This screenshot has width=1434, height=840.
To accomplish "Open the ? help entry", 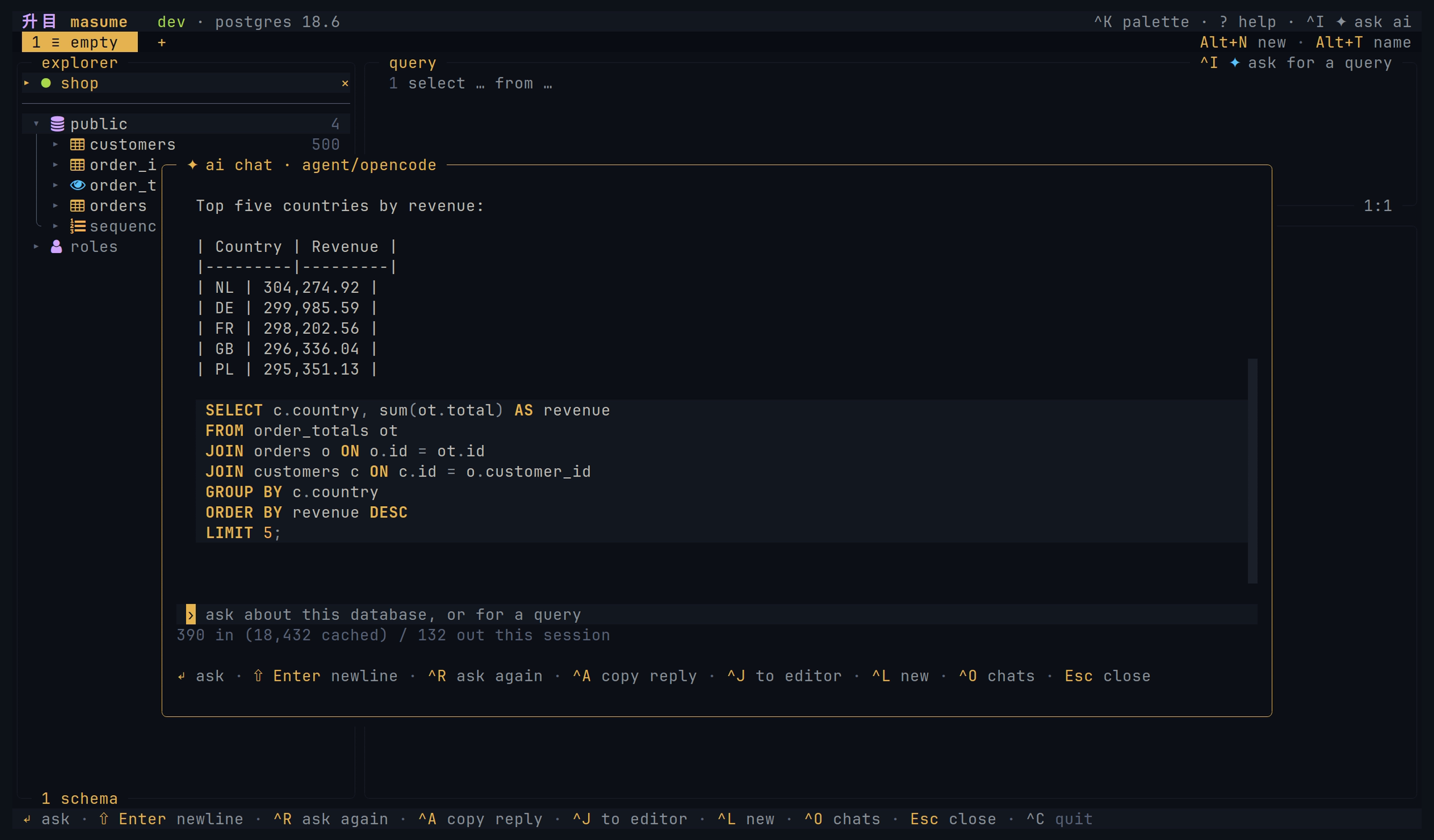I will pyautogui.click(x=1247, y=22).
